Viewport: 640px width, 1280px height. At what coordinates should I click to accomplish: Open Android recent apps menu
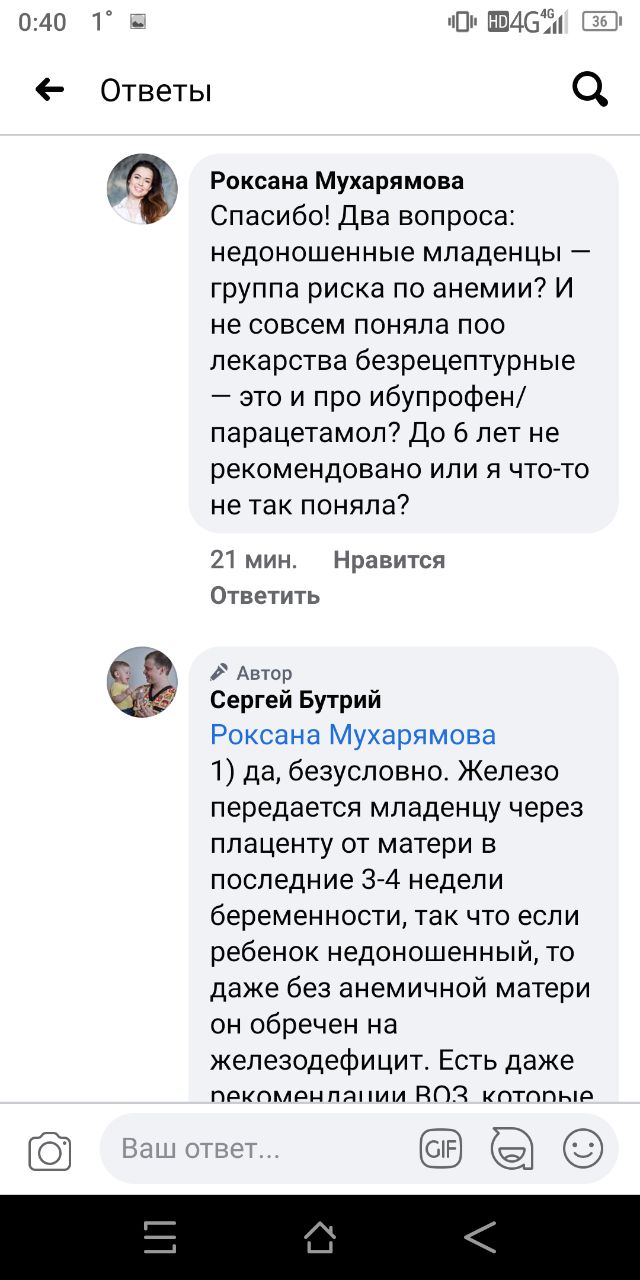click(x=160, y=1238)
